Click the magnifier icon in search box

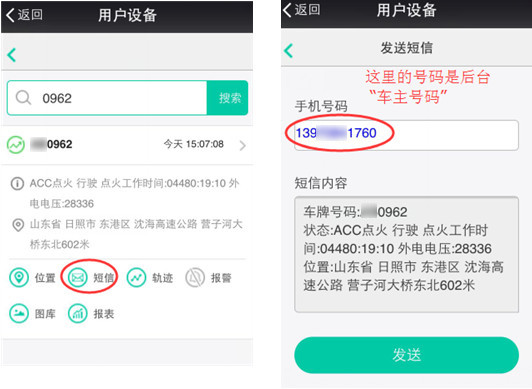coord(23,98)
